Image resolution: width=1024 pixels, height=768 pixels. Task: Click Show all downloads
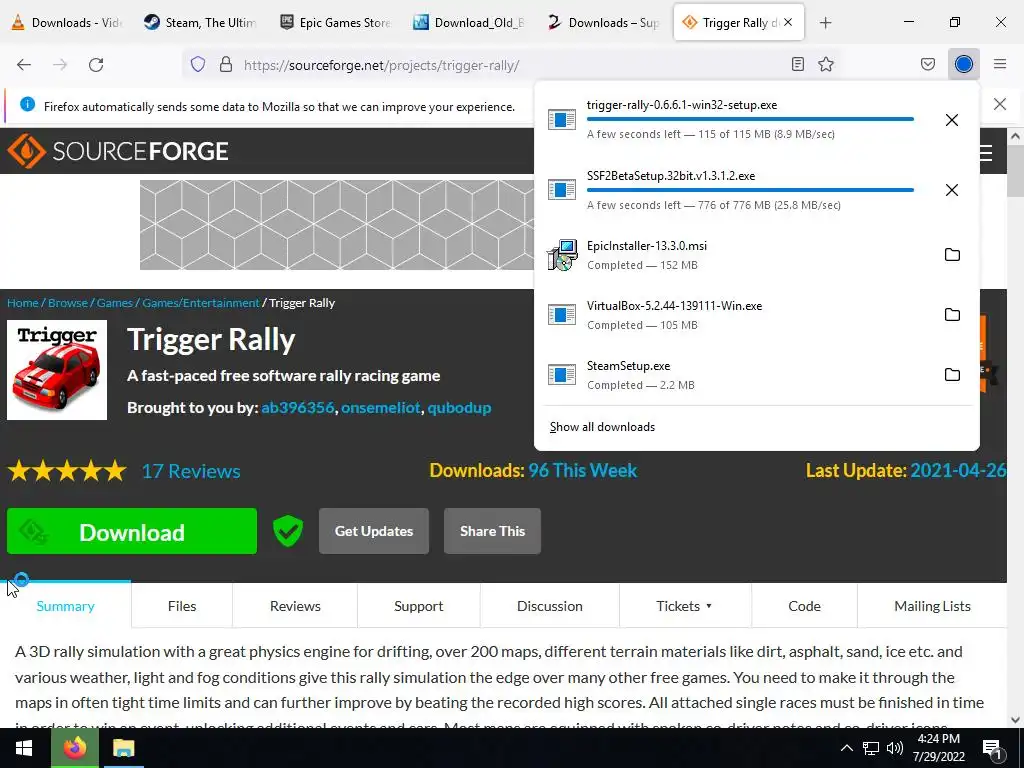tap(602, 426)
